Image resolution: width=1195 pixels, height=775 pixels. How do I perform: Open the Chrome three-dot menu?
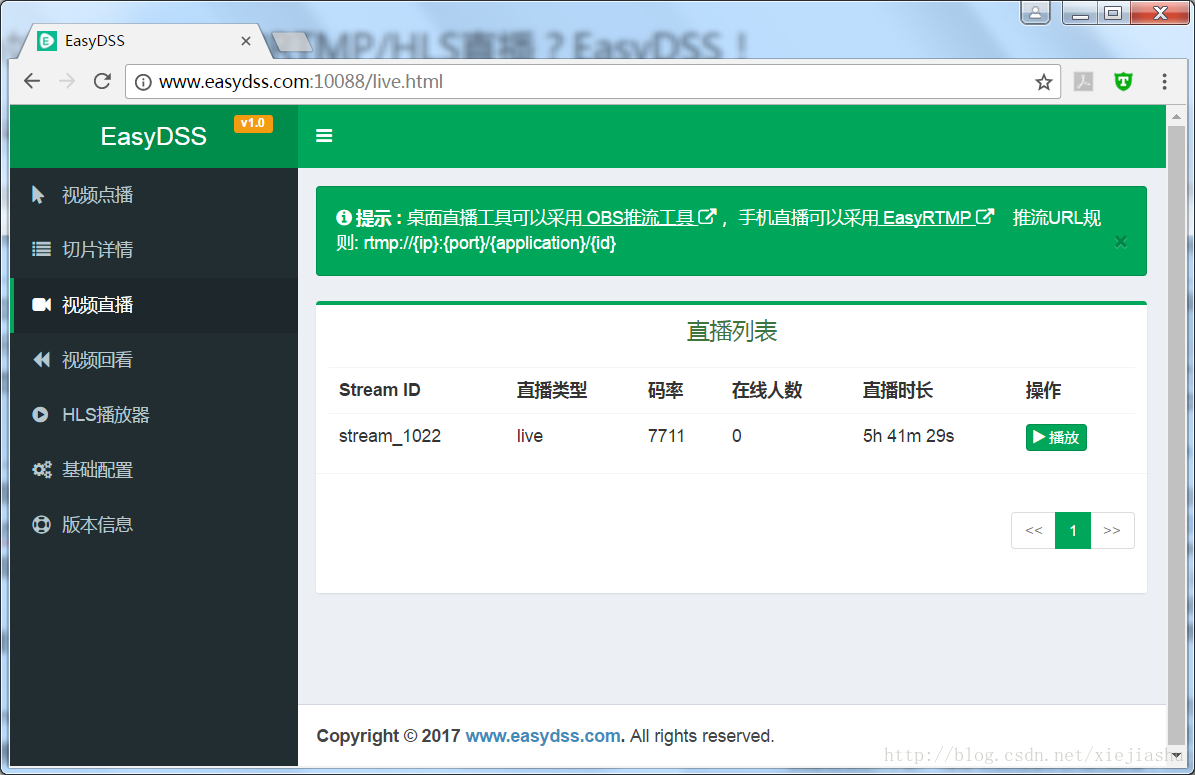(x=1165, y=82)
